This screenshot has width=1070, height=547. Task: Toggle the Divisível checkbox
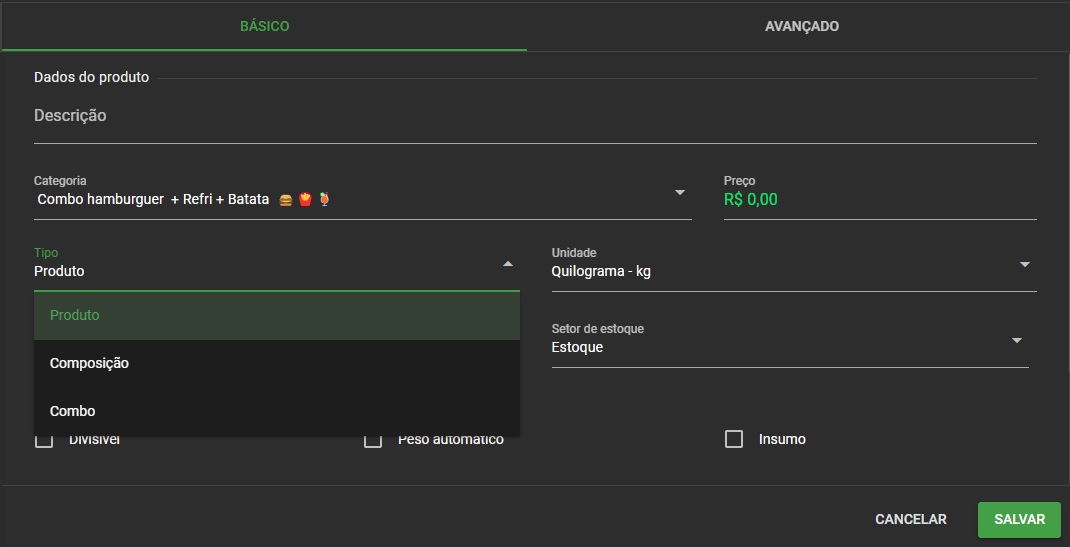coord(44,440)
